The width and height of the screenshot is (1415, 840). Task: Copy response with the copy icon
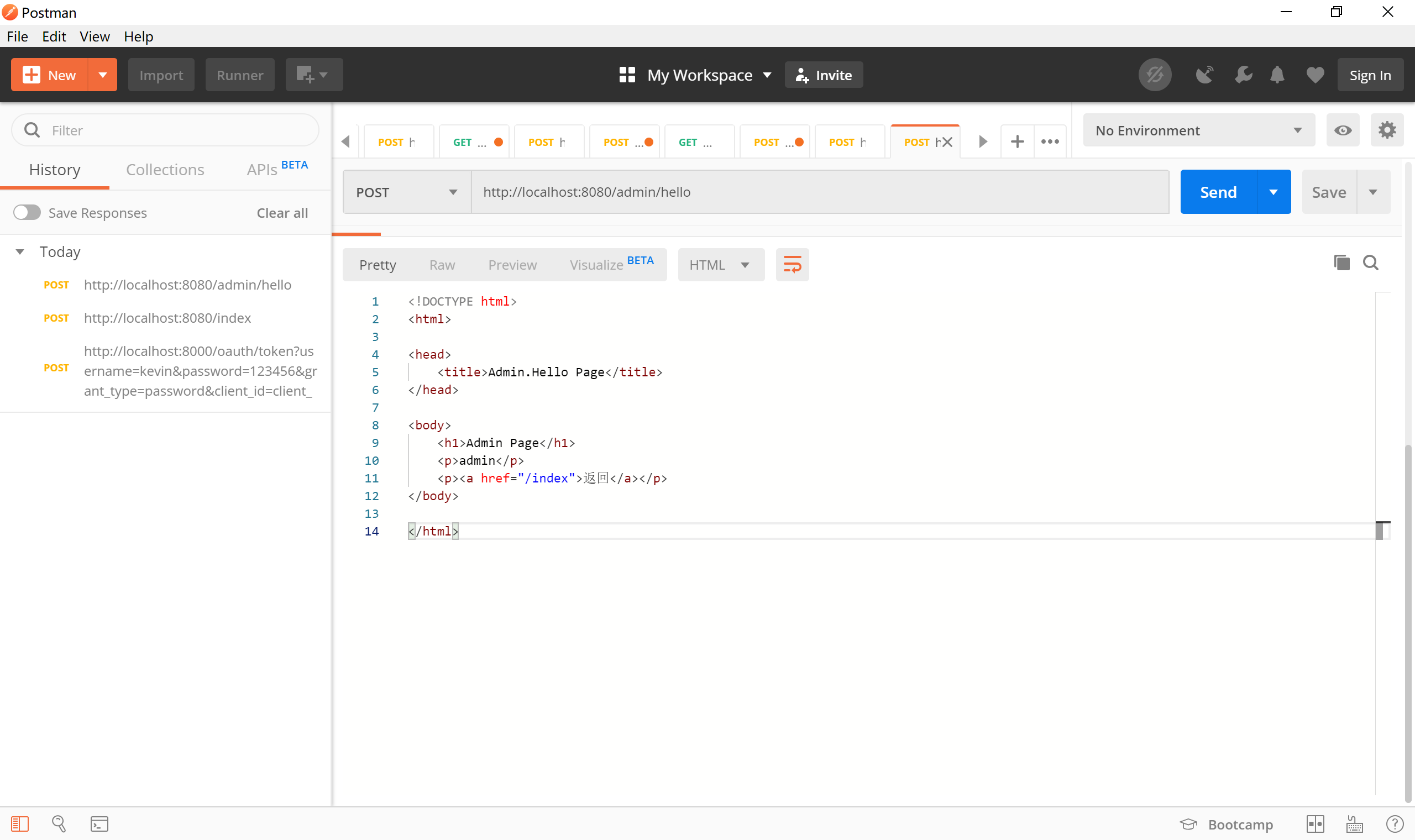[x=1341, y=262]
